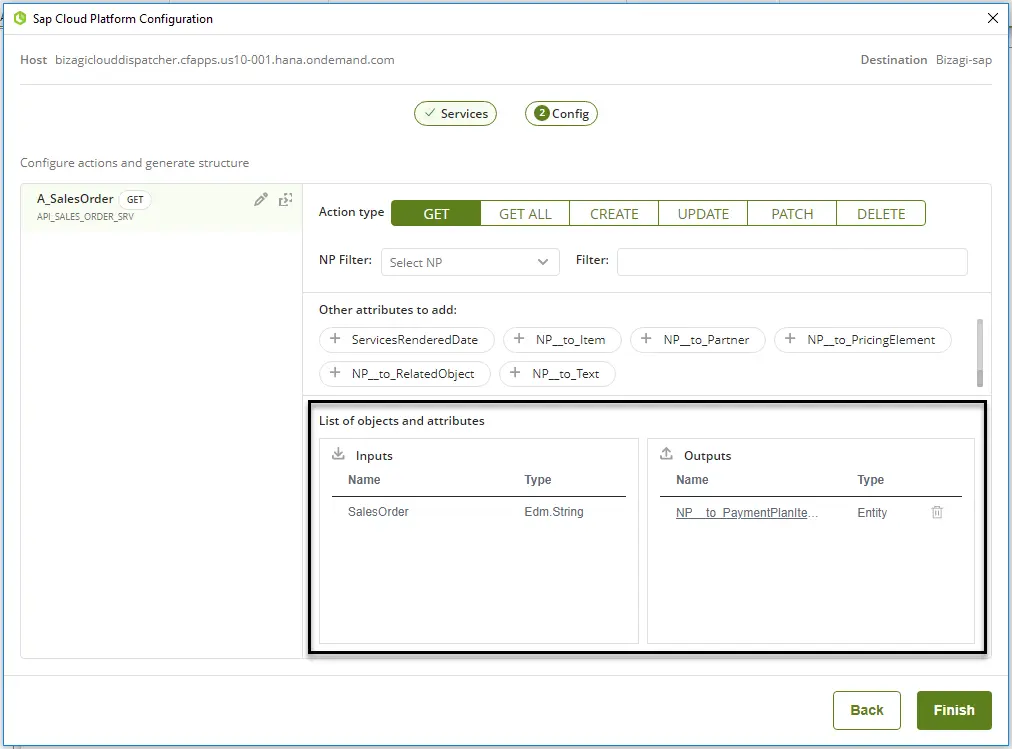Click the Edm.String type value
Image resolution: width=1012 pixels, height=749 pixels.
pyautogui.click(x=554, y=512)
